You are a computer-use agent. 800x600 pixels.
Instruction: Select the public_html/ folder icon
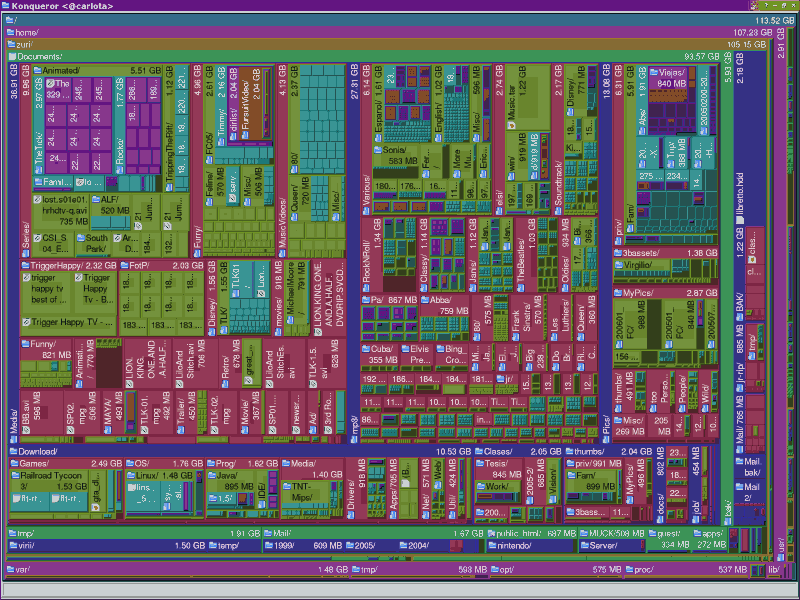point(492,533)
